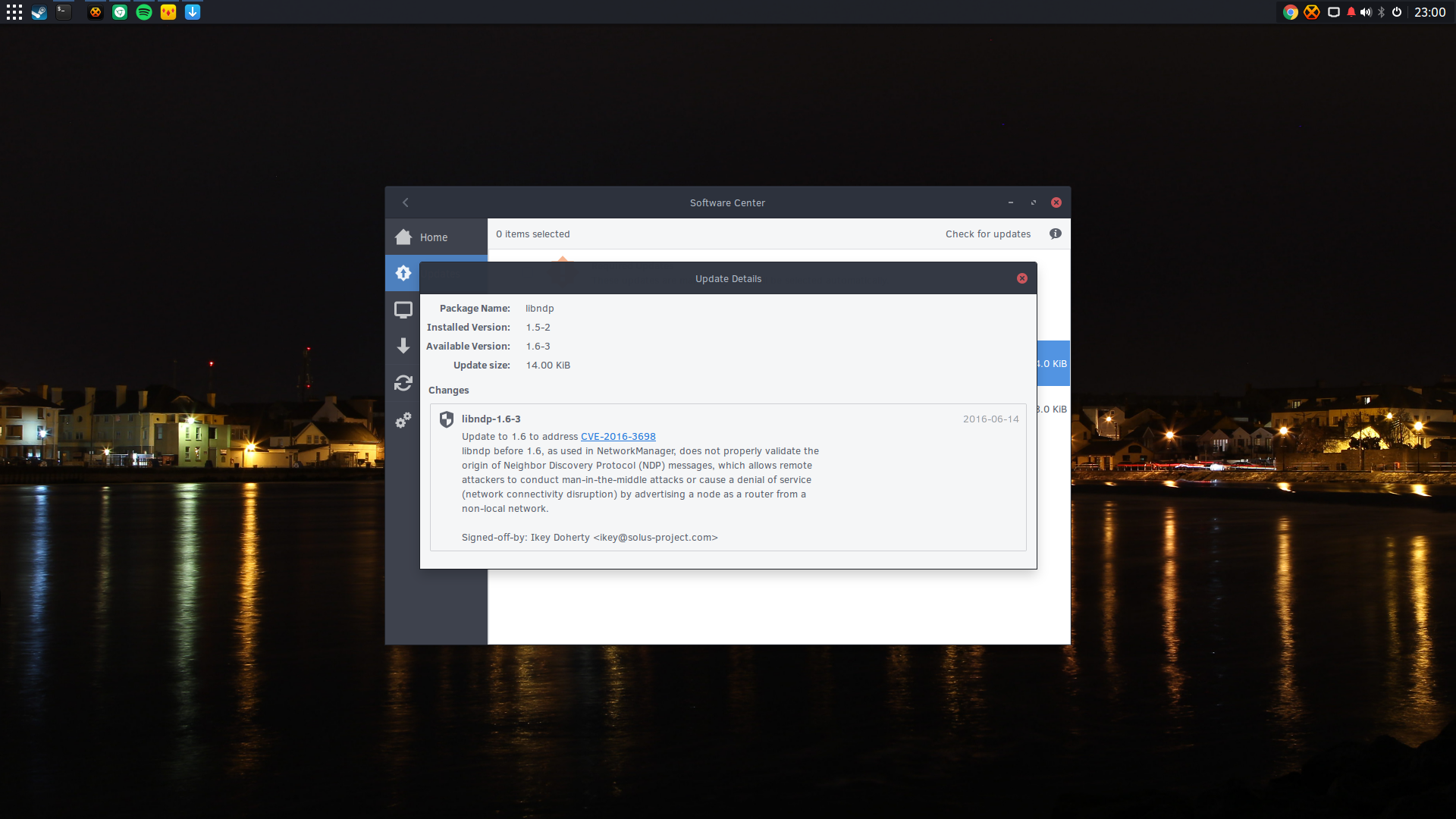Open the download arrow sidebar section
This screenshot has height=819, width=1456.
pyautogui.click(x=403, y=346)
